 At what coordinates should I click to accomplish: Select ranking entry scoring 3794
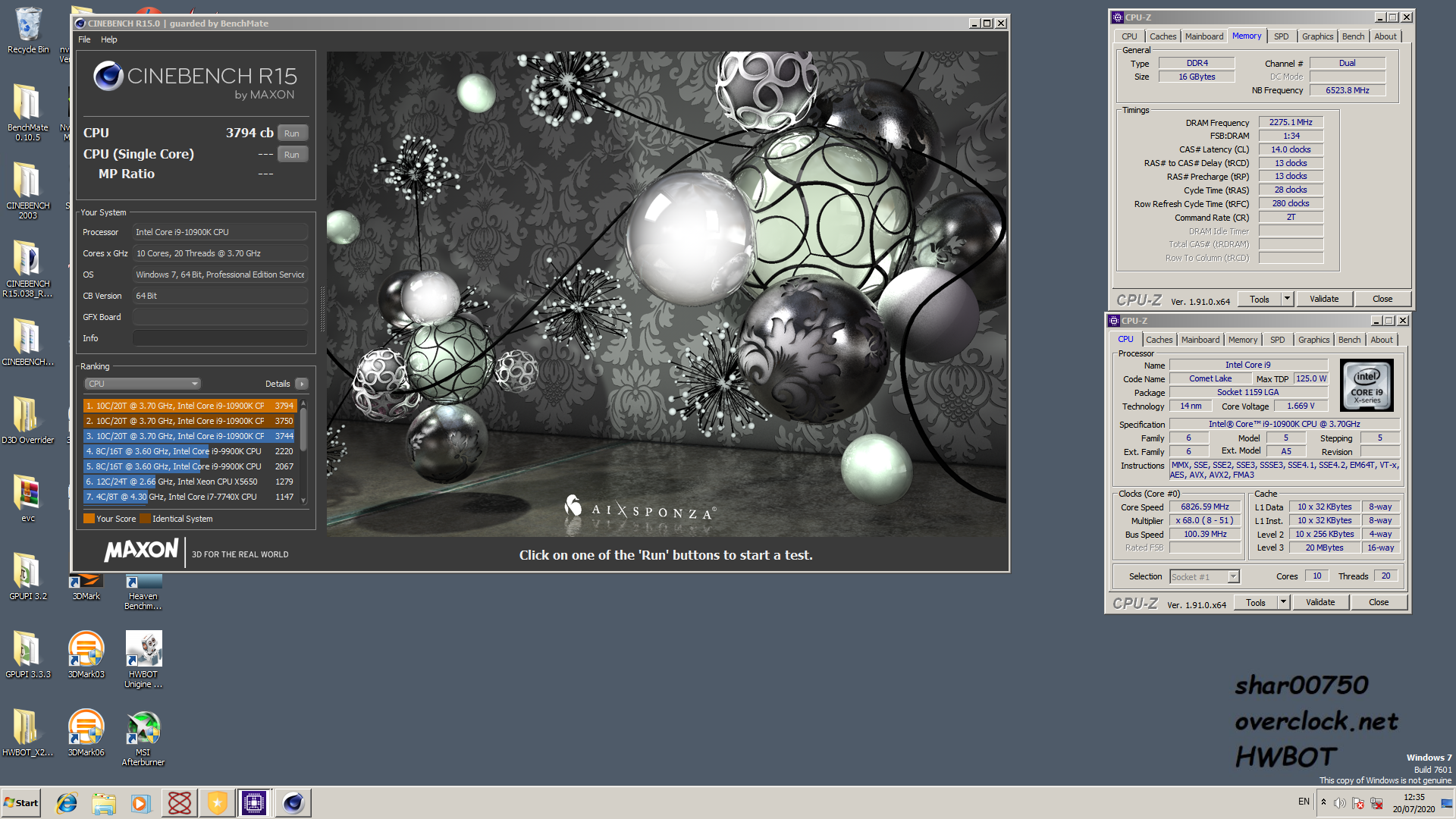[189, 406]
